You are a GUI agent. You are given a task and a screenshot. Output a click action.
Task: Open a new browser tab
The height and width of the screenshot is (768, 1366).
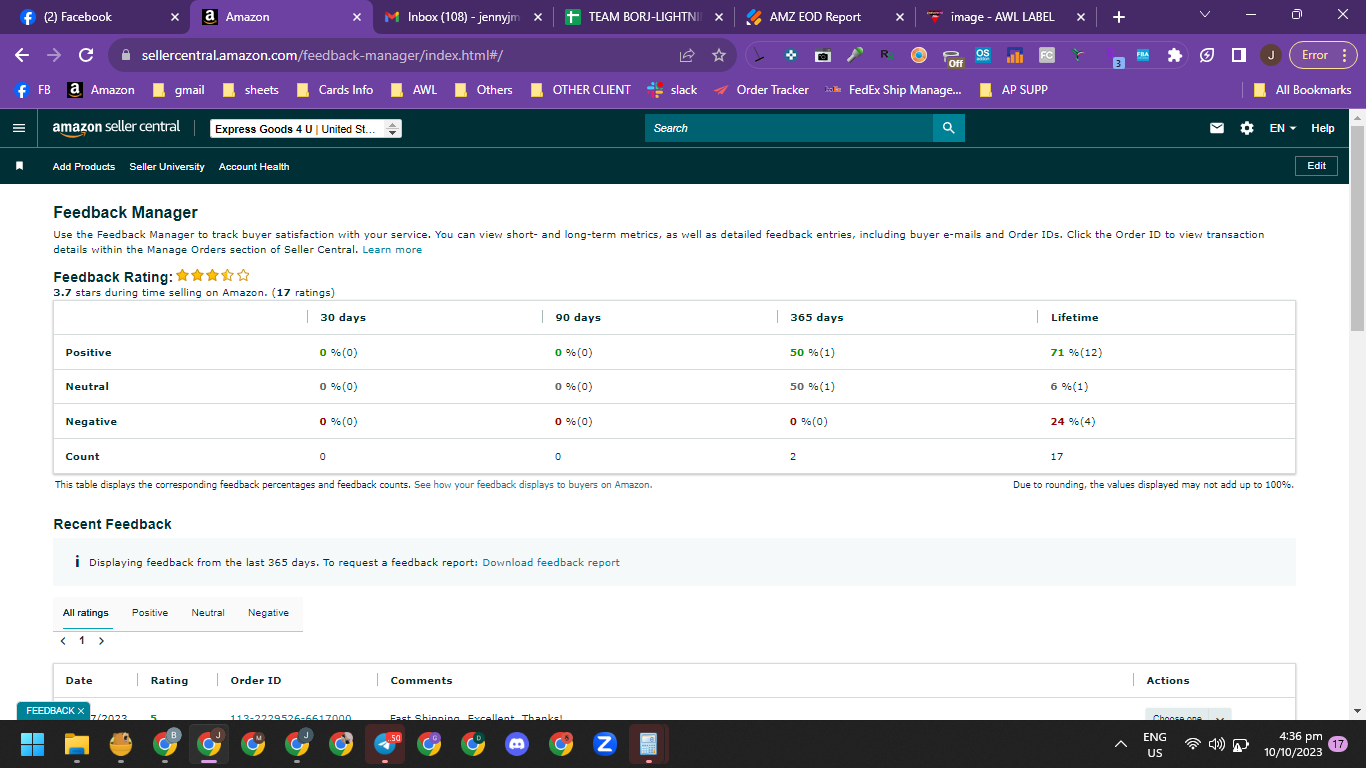1118,17
